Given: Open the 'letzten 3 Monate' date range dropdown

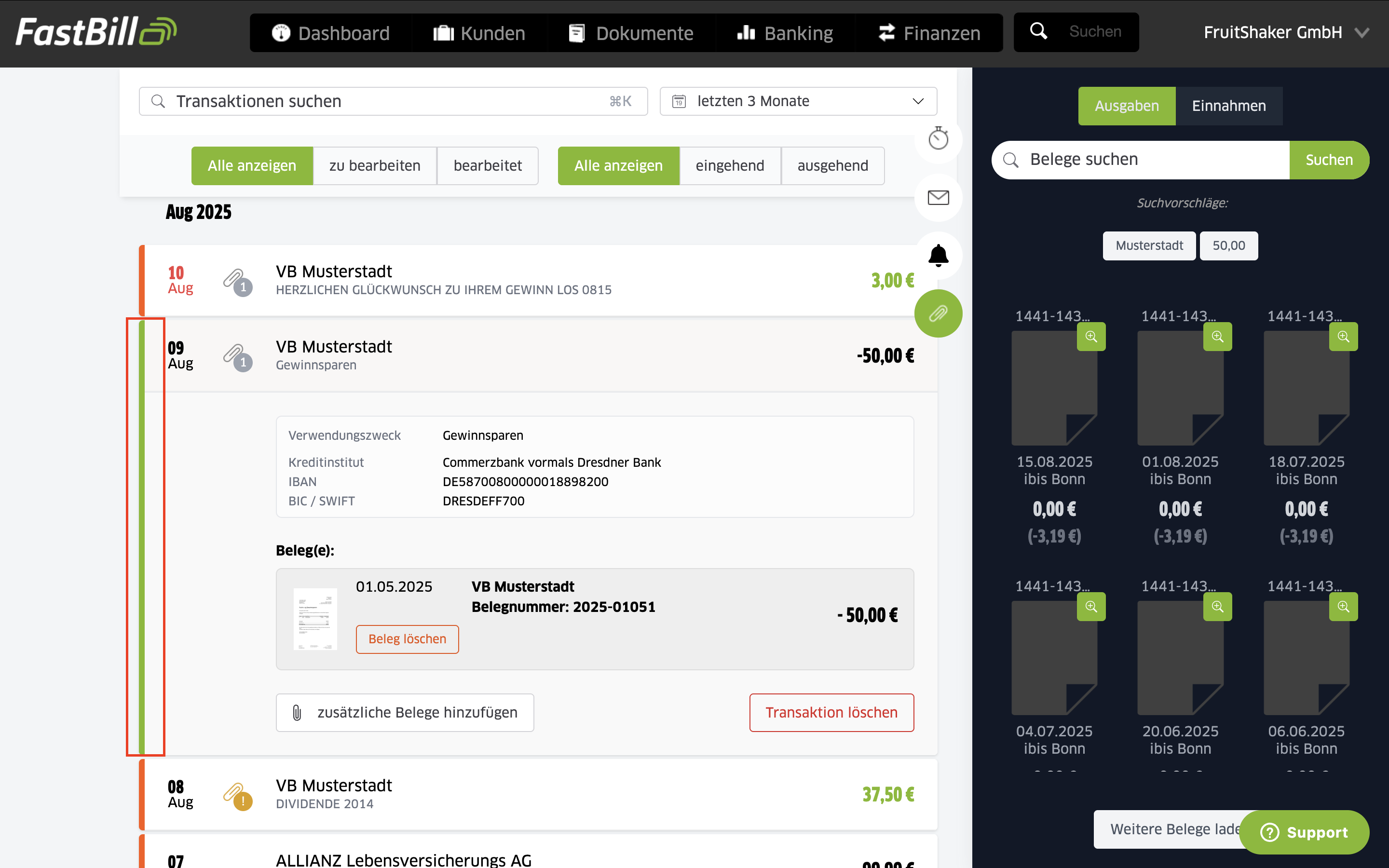Looking at the screenshot, I should click(798, 101).
